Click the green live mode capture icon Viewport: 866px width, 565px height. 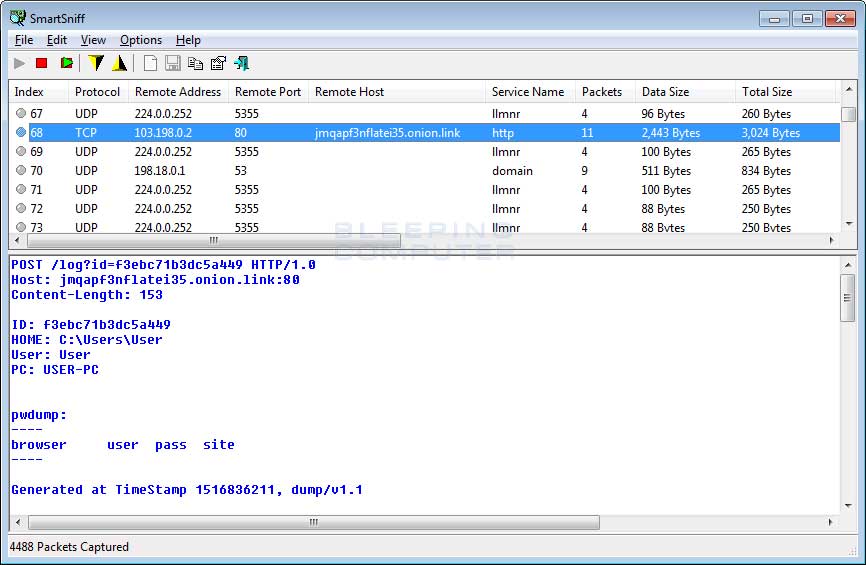[67, 64]
